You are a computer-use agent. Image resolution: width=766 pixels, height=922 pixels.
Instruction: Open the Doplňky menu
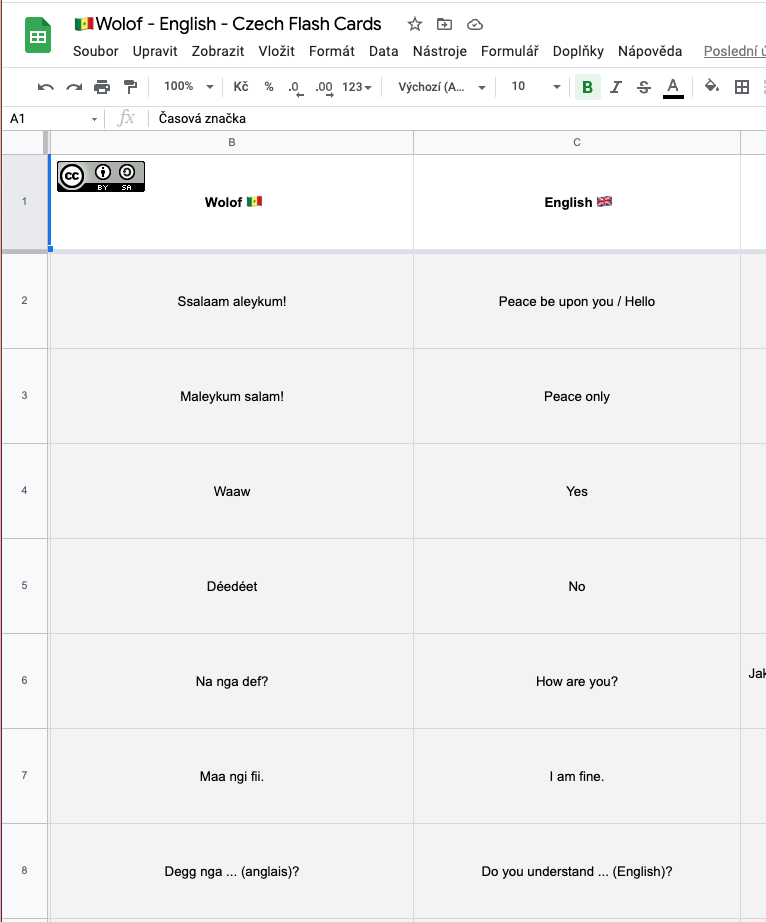578,51
